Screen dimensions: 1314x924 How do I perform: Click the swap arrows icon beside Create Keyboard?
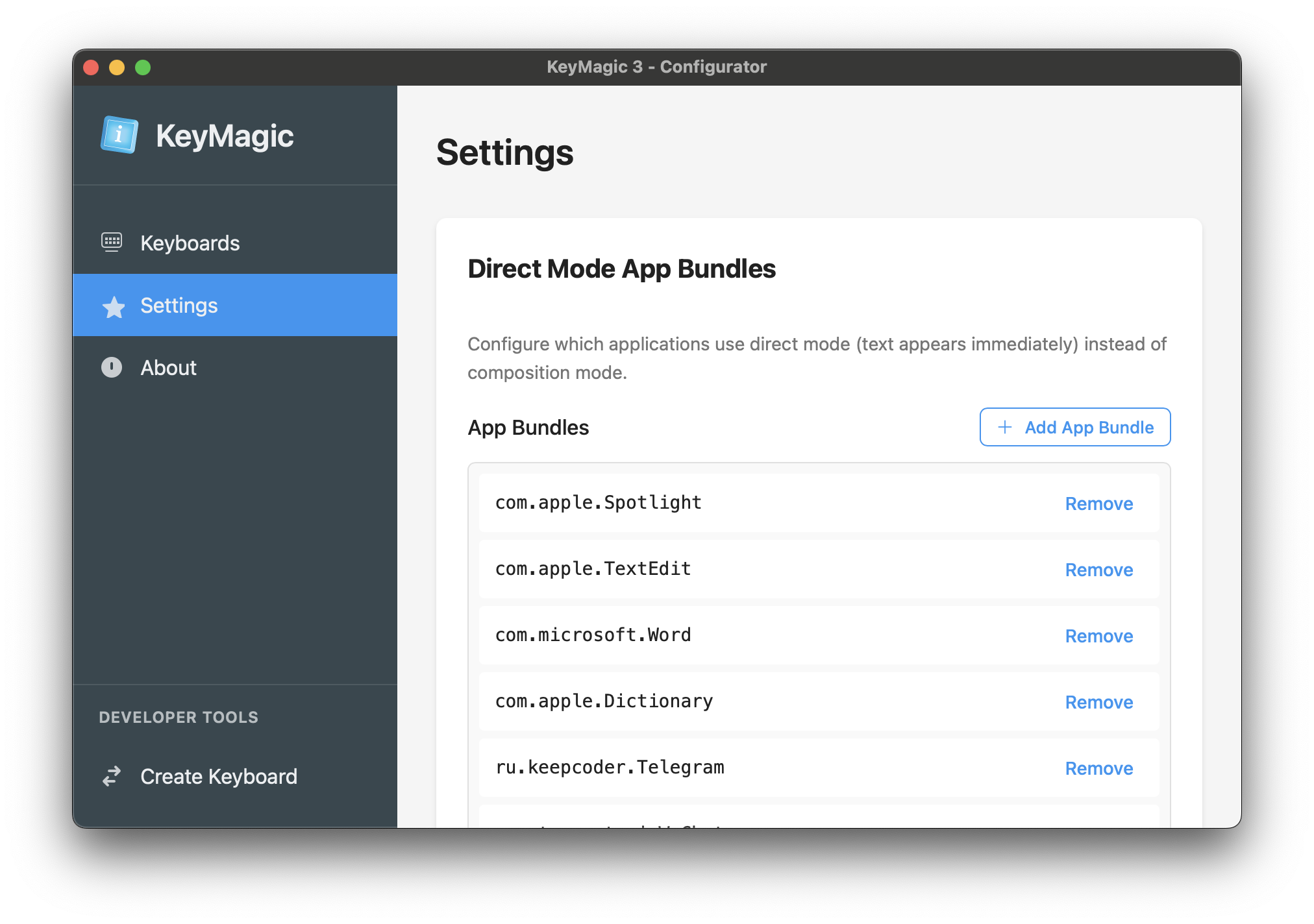pyautogui.click(x=112, y=776)
